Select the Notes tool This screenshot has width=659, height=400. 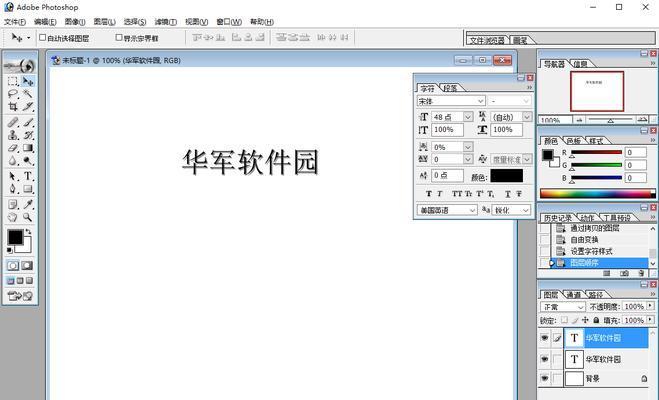(13, 204)
